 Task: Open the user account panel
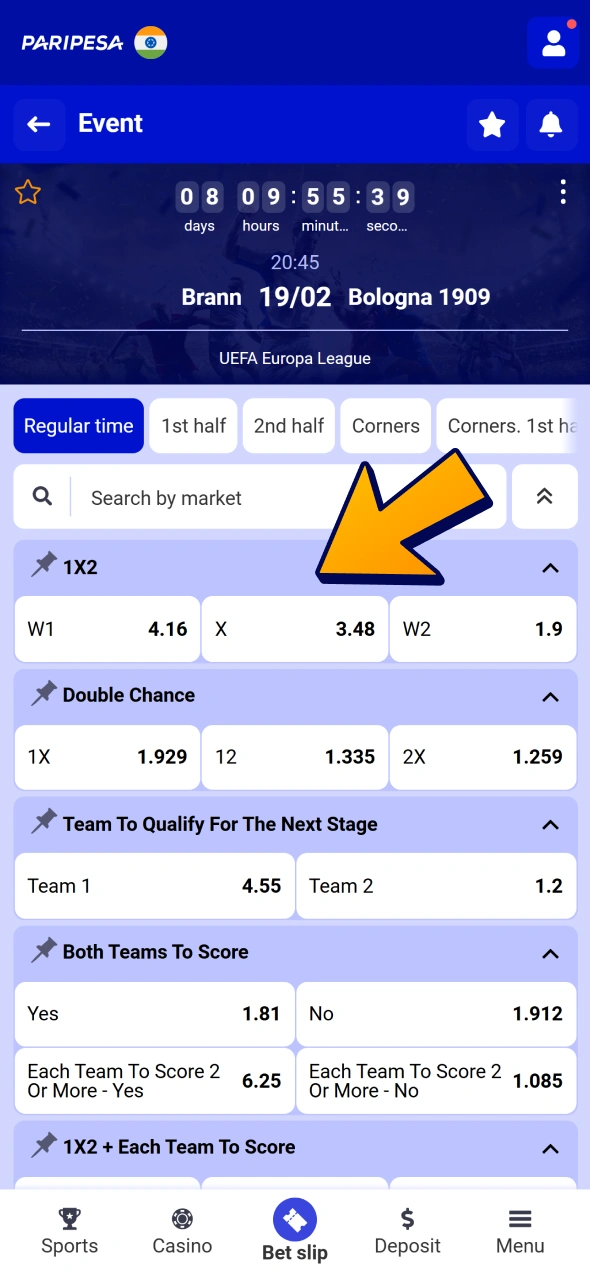553,42
